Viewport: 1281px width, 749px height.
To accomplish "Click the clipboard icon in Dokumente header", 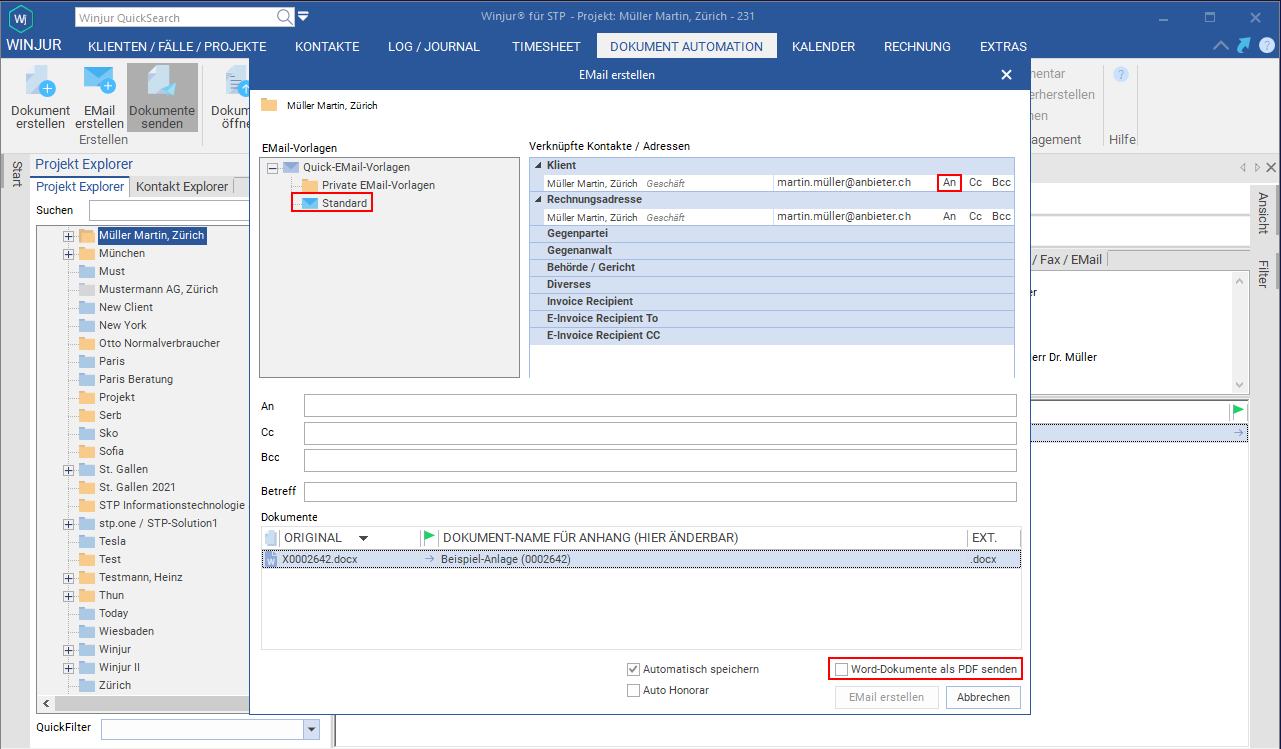I will coord(271,538).
